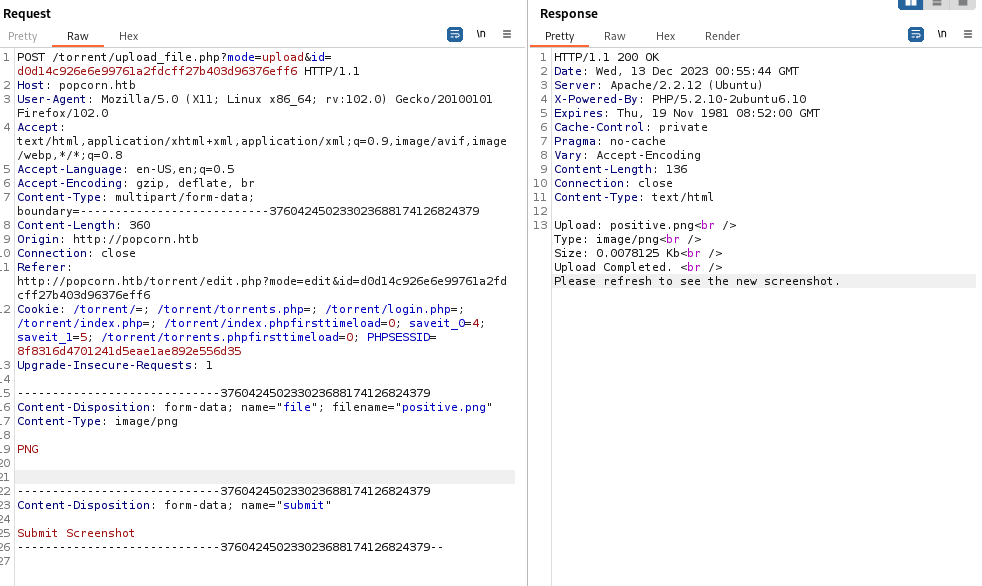
Task: Select the Pretty tab in Response panel
Action: click(x=560, y=36)
